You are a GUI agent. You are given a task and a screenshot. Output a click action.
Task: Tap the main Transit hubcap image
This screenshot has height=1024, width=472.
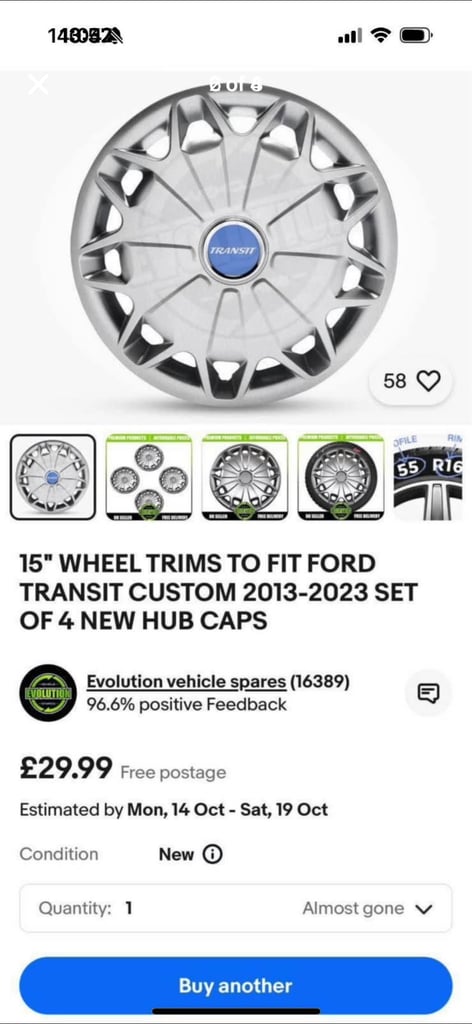click(234, 248)
